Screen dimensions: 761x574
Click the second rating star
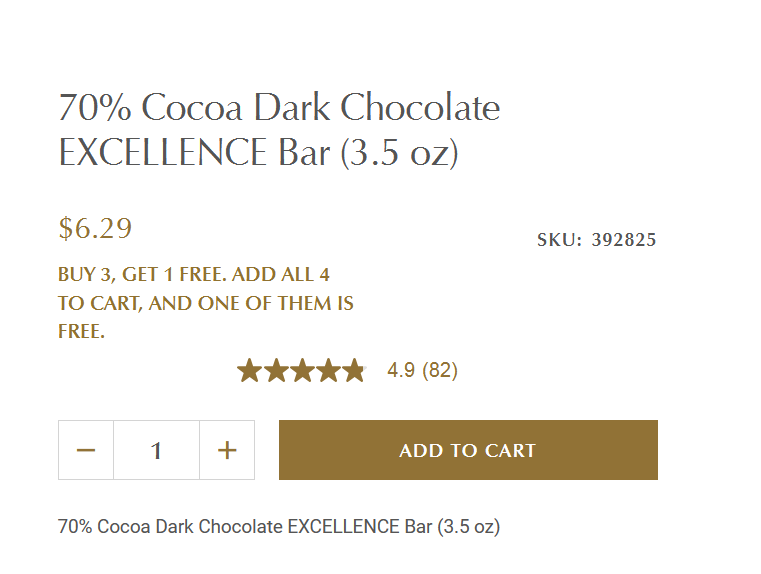(x=276, y=371)
